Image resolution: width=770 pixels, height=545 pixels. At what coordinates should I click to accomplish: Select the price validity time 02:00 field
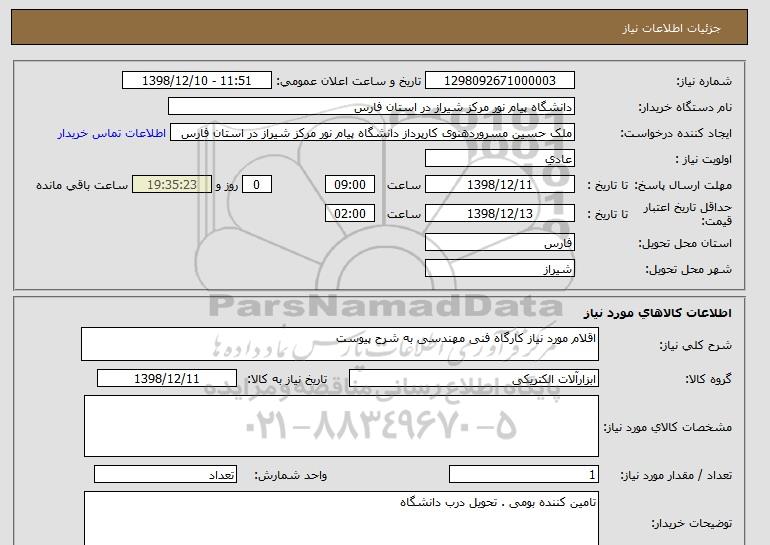click(350, 214)
